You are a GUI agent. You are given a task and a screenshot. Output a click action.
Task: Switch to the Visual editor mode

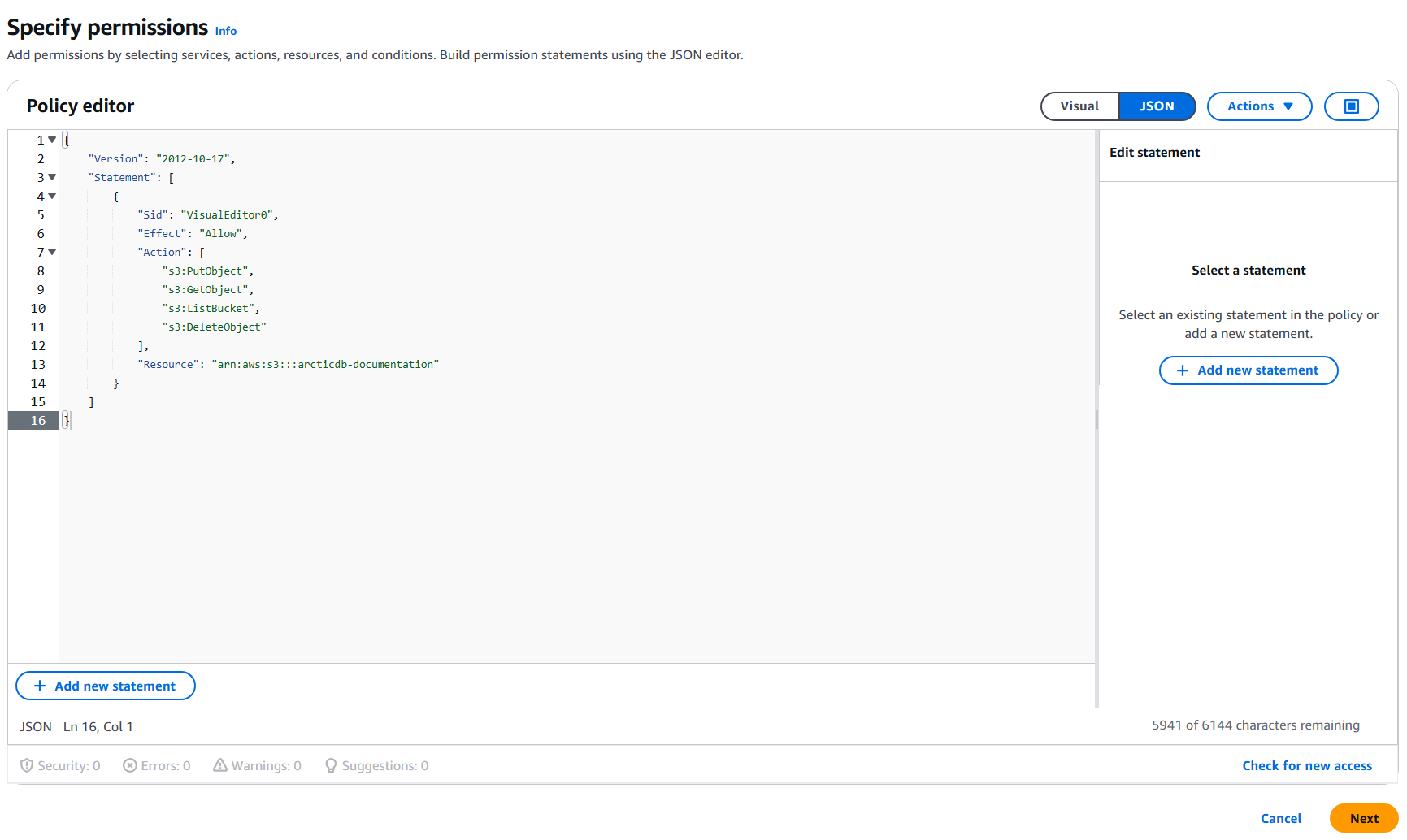1079,106
